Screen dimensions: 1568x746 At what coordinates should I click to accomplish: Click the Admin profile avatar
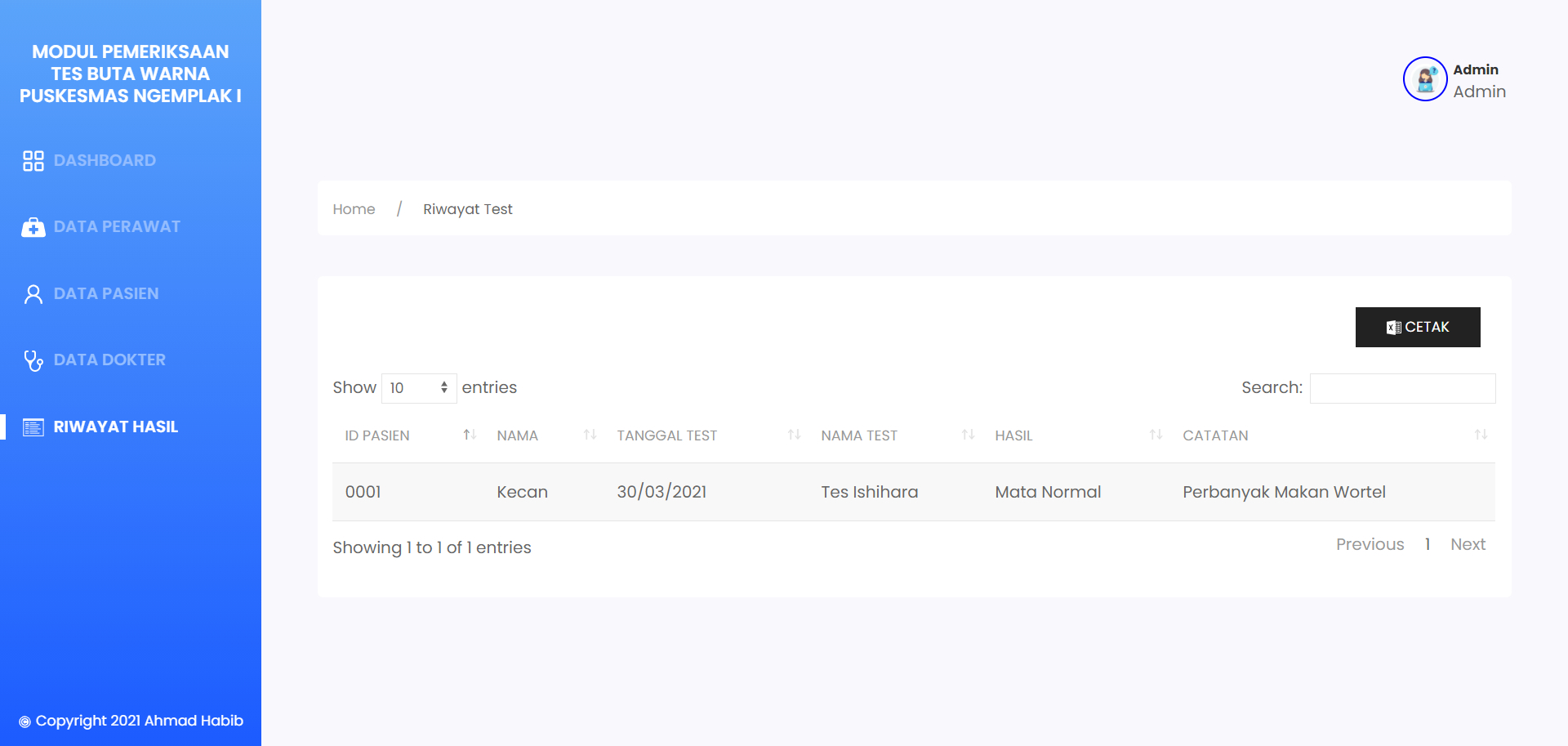1425,79
